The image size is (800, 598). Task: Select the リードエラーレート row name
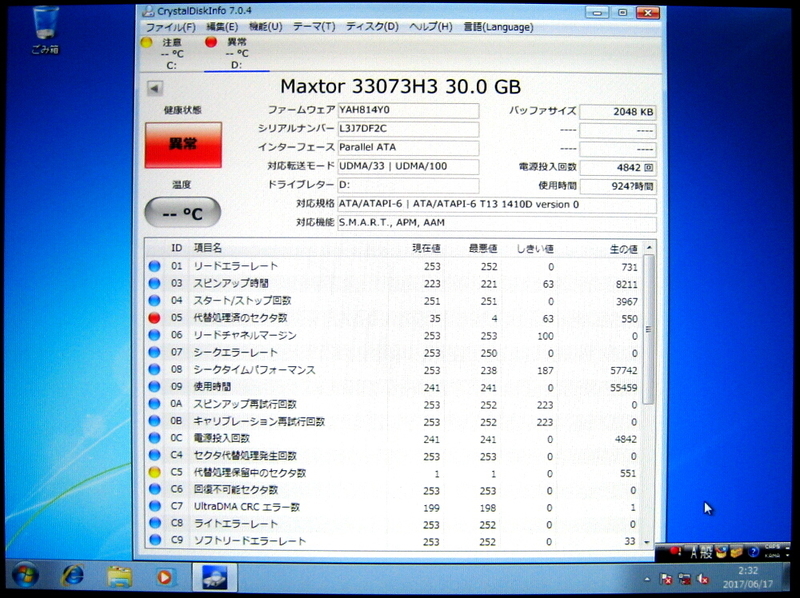(235, 266)
